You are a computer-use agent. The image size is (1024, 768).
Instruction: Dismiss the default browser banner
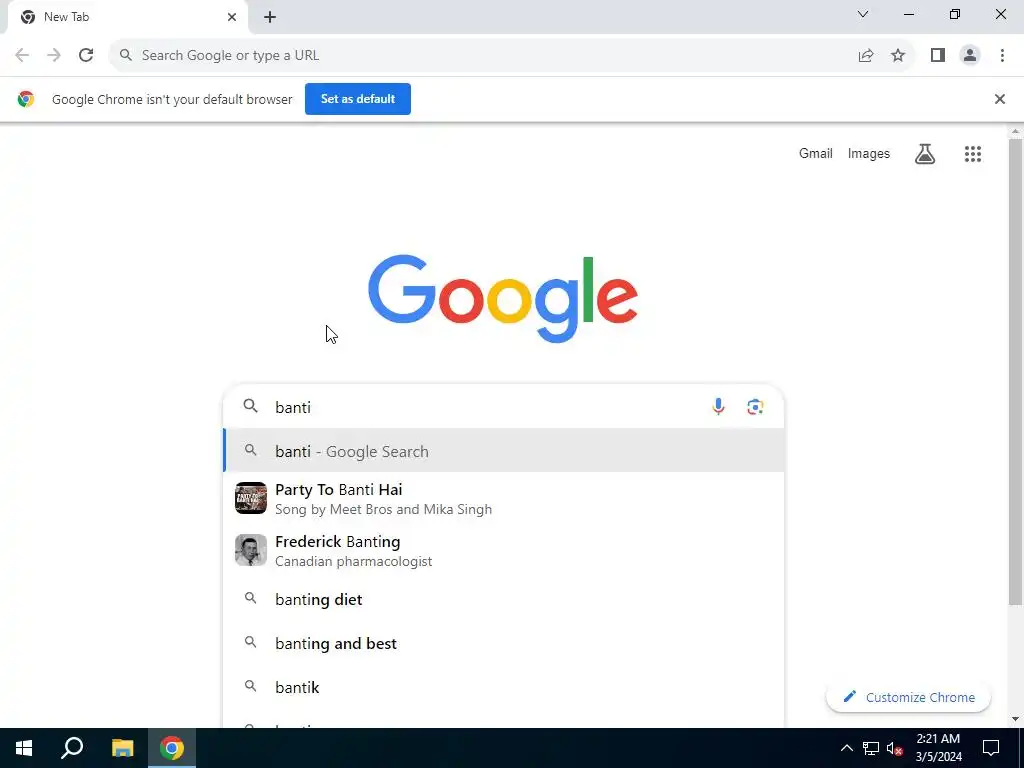pos(1000,99)
